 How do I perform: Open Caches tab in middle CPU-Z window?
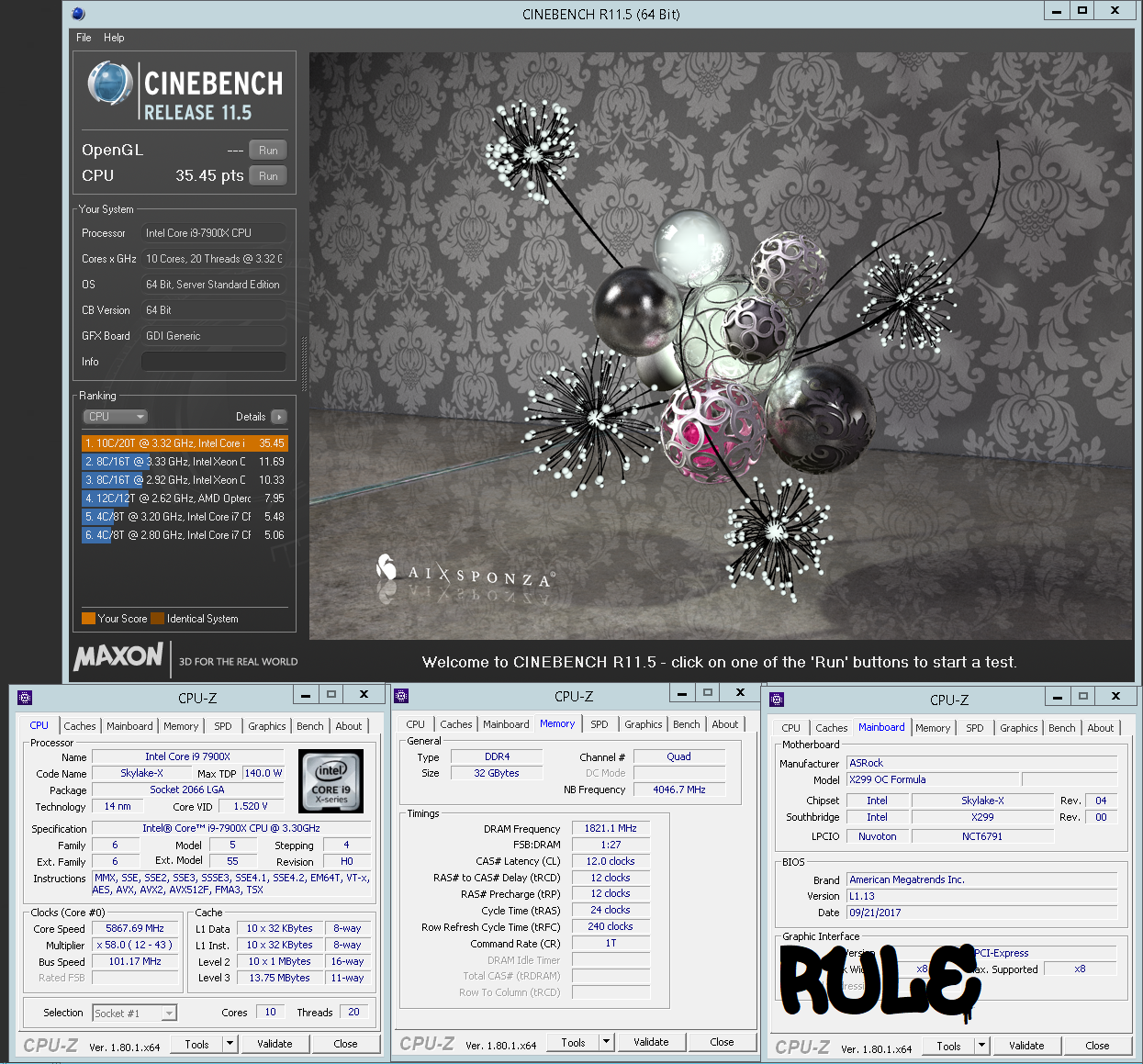point(456,724)
